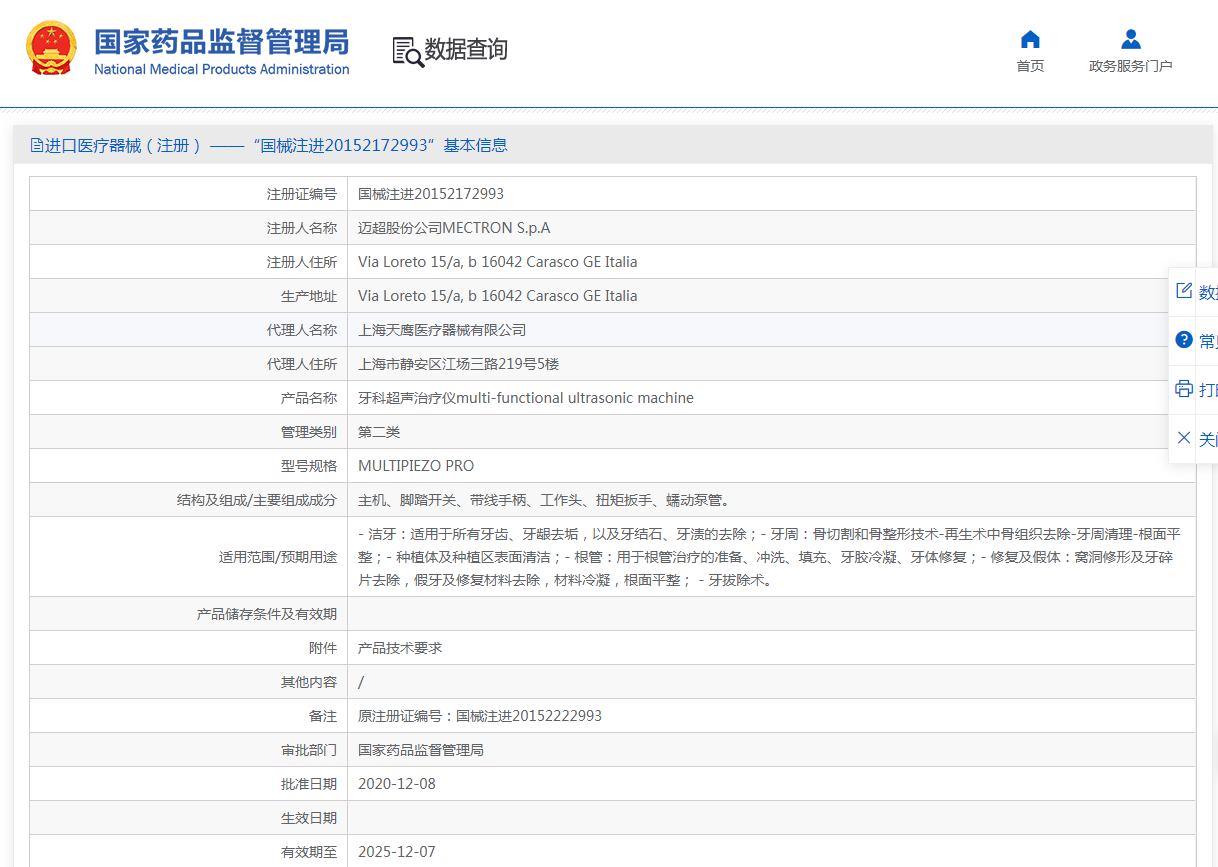Screen dimensions: 1218x867
Task: Select the 注册人住所 address value
Action: [497, 262]
